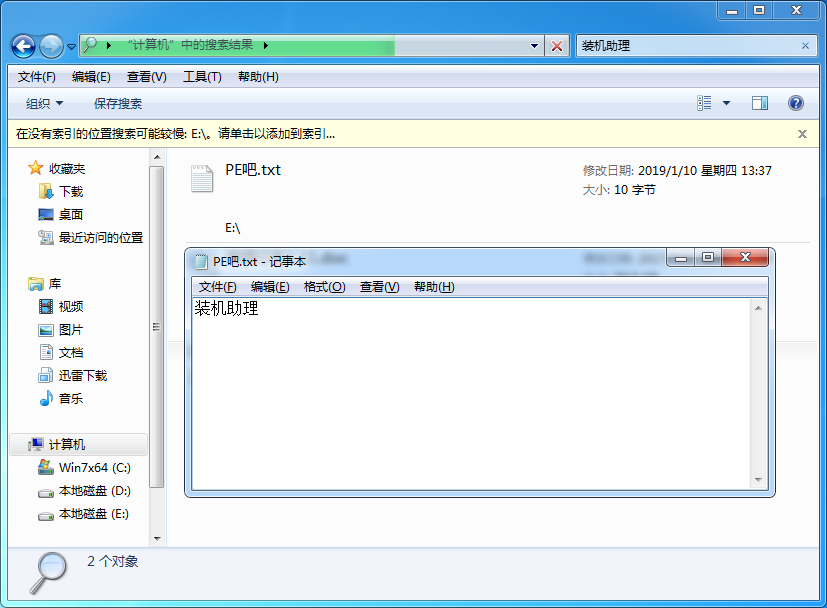Select the PE吧.txt file icon
This screenshot has width=827, height=608.
coord(202,177)
